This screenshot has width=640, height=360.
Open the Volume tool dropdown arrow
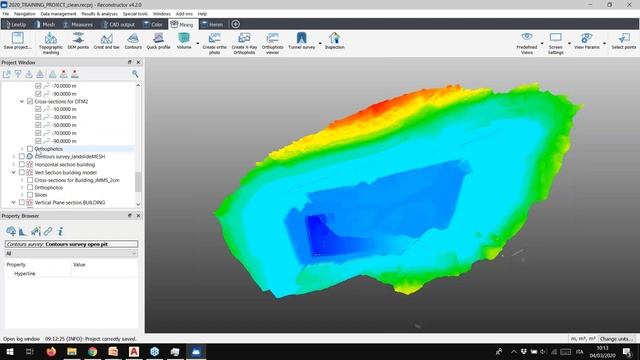(198, 43)
